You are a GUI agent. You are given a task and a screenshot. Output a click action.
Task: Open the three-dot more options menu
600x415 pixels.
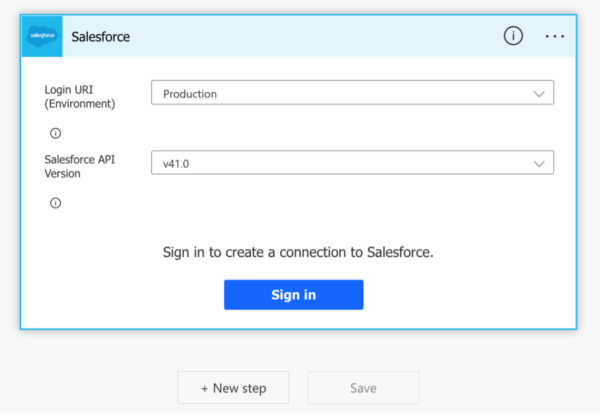[x=555, y=36]
